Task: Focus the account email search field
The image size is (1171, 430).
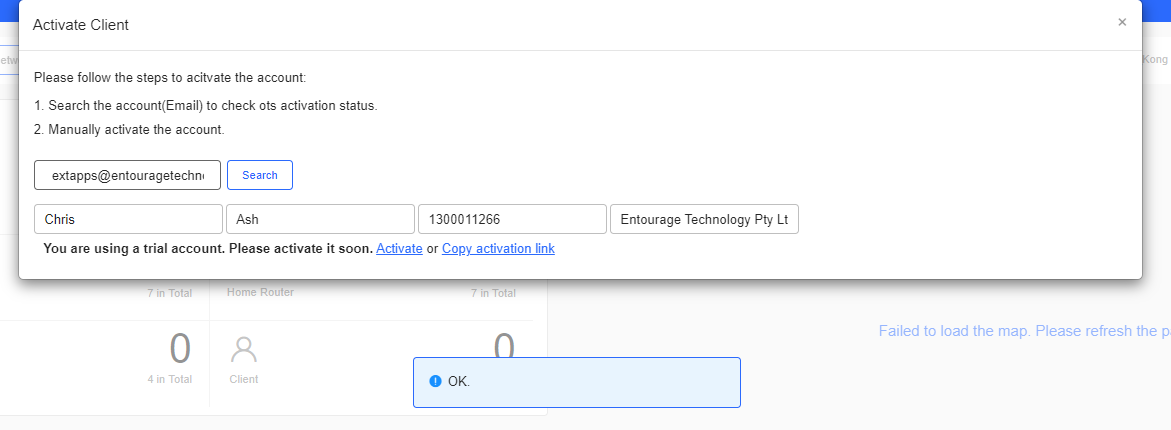Action: [x=128, y=175]
